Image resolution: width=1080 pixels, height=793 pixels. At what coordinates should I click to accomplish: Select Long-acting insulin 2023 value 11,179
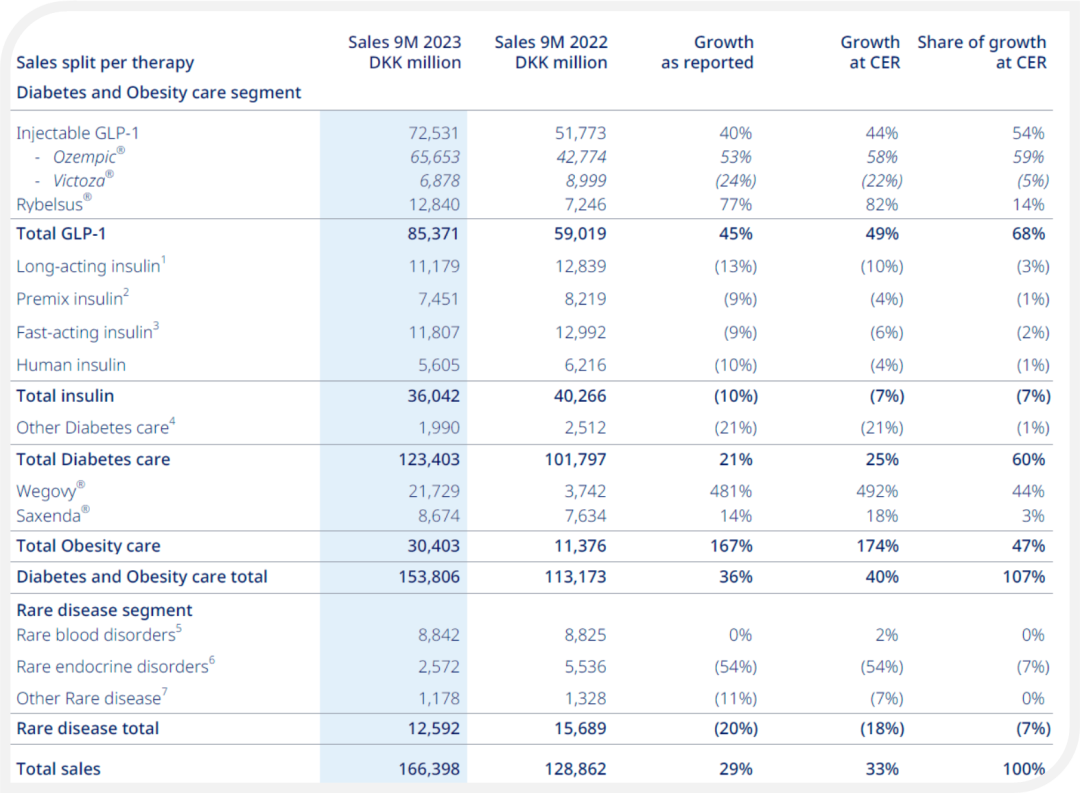coord(434,266)
